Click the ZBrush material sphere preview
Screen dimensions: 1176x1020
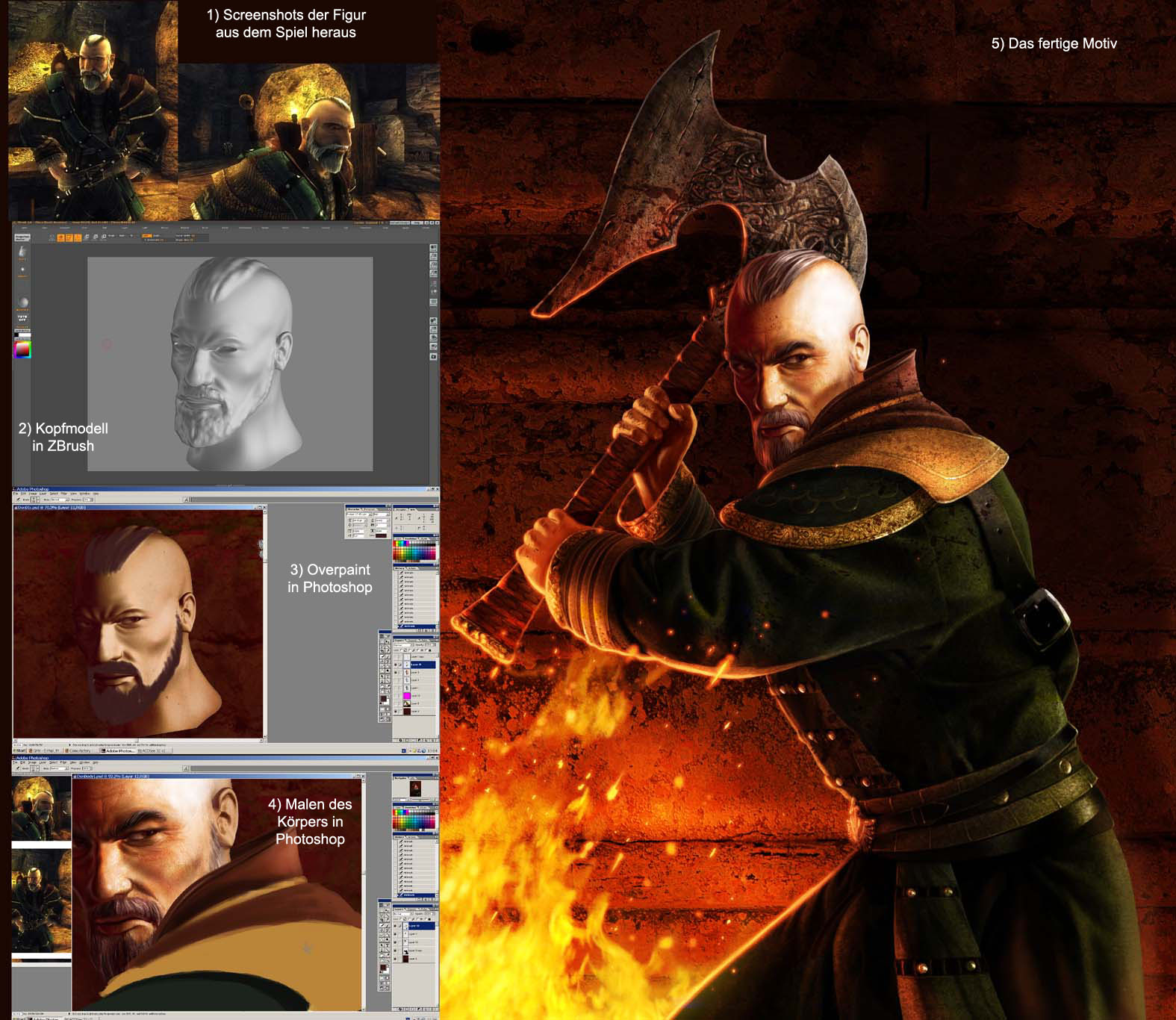(x=23, y=302)
